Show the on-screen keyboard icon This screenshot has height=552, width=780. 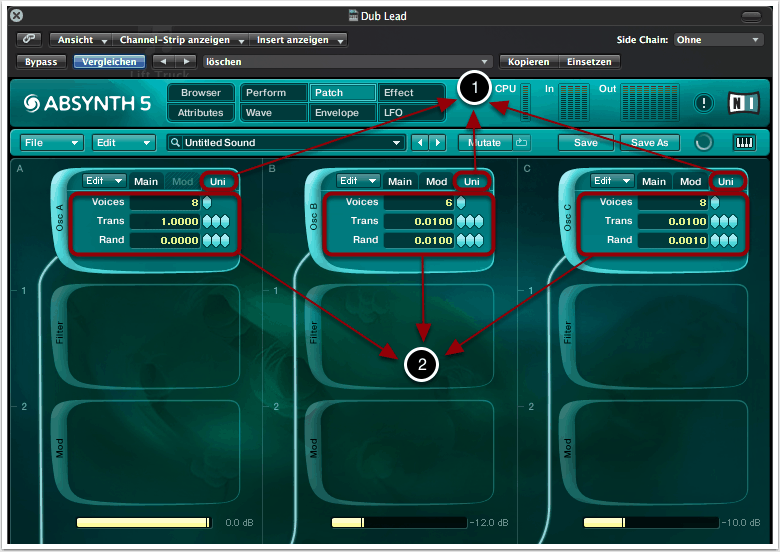pos(745,142)
